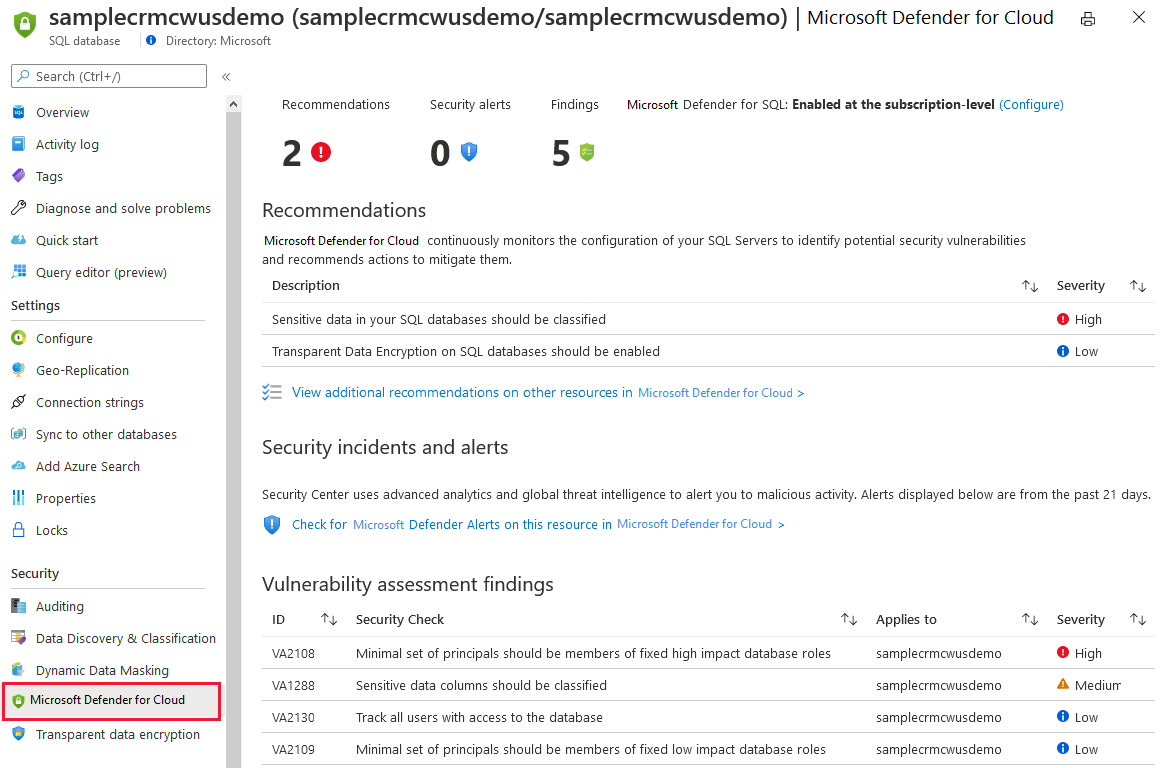Click into the Search box
Viewport: 1162px width, 768px height.
108,75
